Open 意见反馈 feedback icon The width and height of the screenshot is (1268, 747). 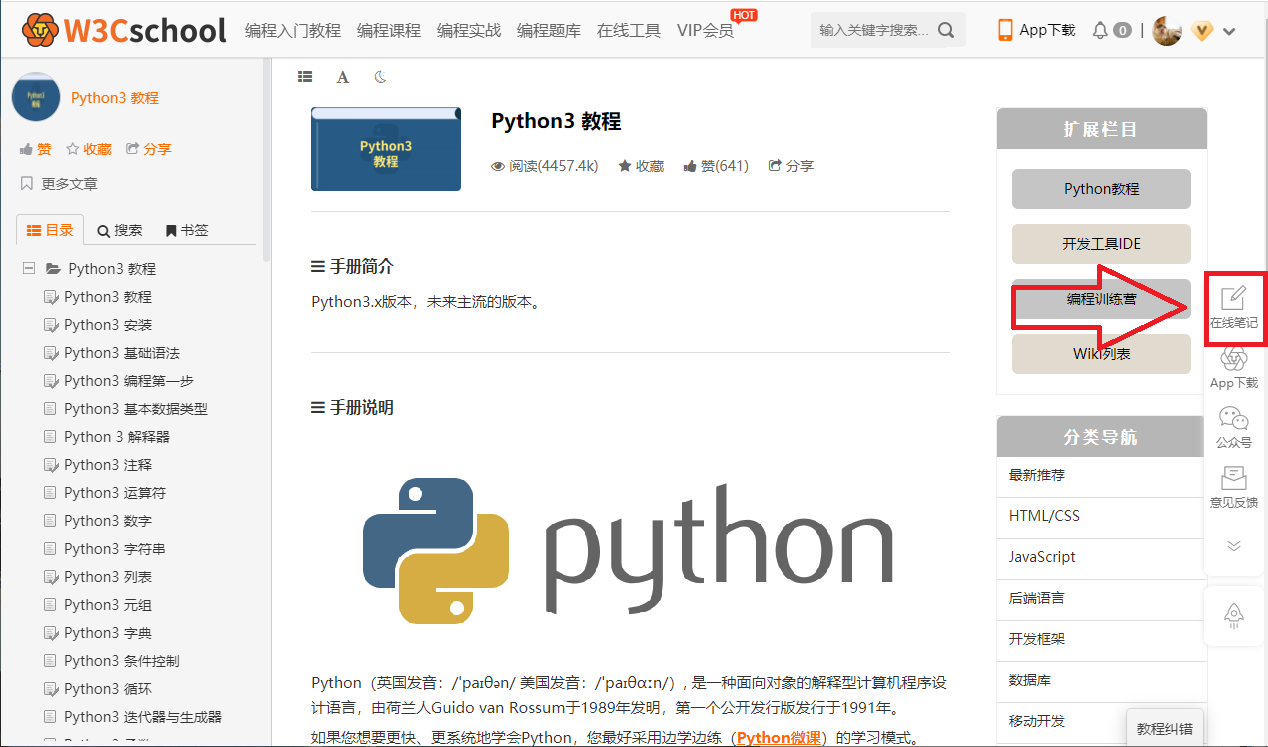1233,486
